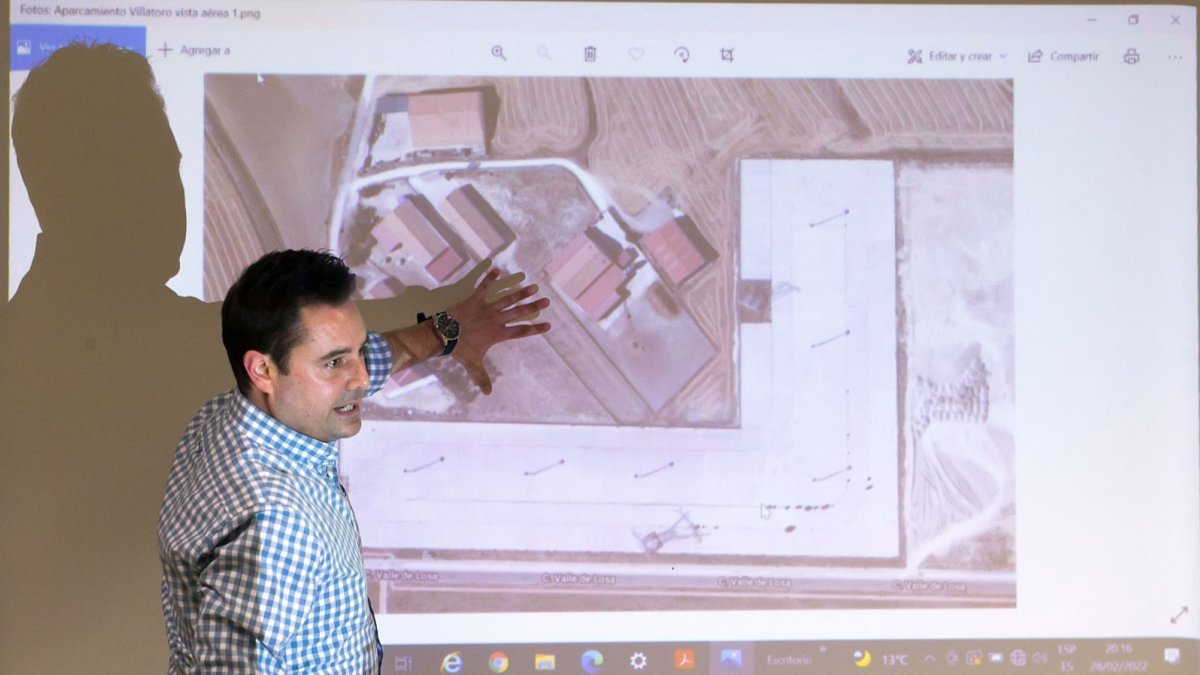
Task: Open the Editar y crear dropdown
Action: [x=957, y=56]
